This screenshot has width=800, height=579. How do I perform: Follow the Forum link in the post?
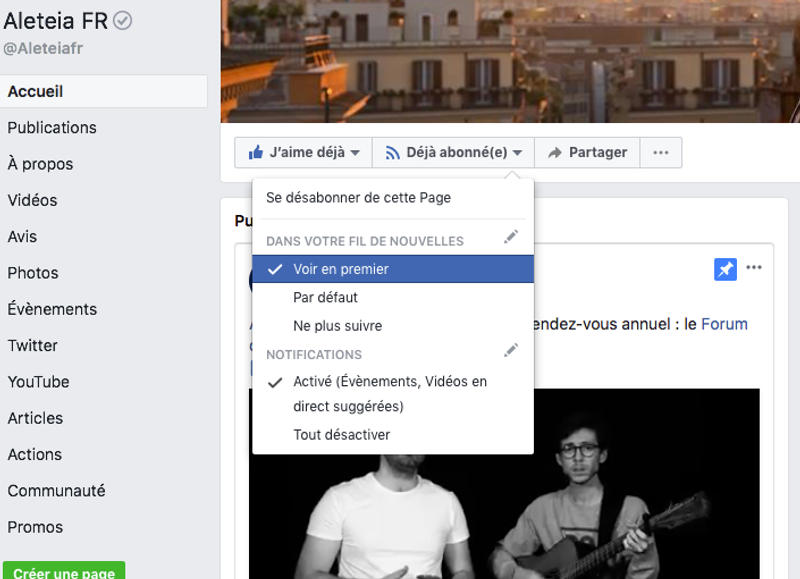(724, 324)
